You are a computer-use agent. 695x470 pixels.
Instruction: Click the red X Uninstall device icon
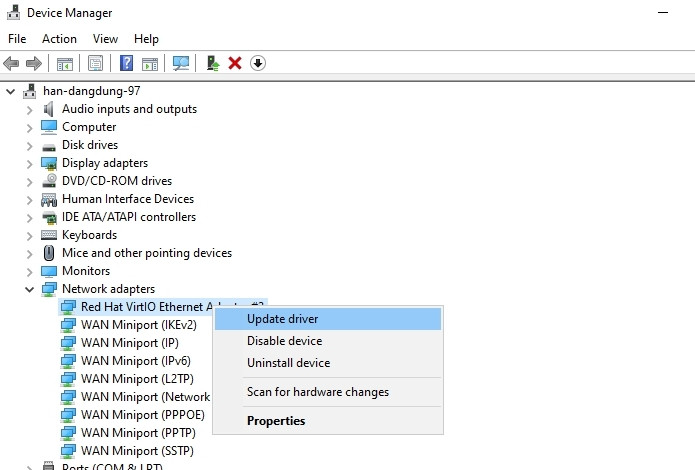(235, 63)
